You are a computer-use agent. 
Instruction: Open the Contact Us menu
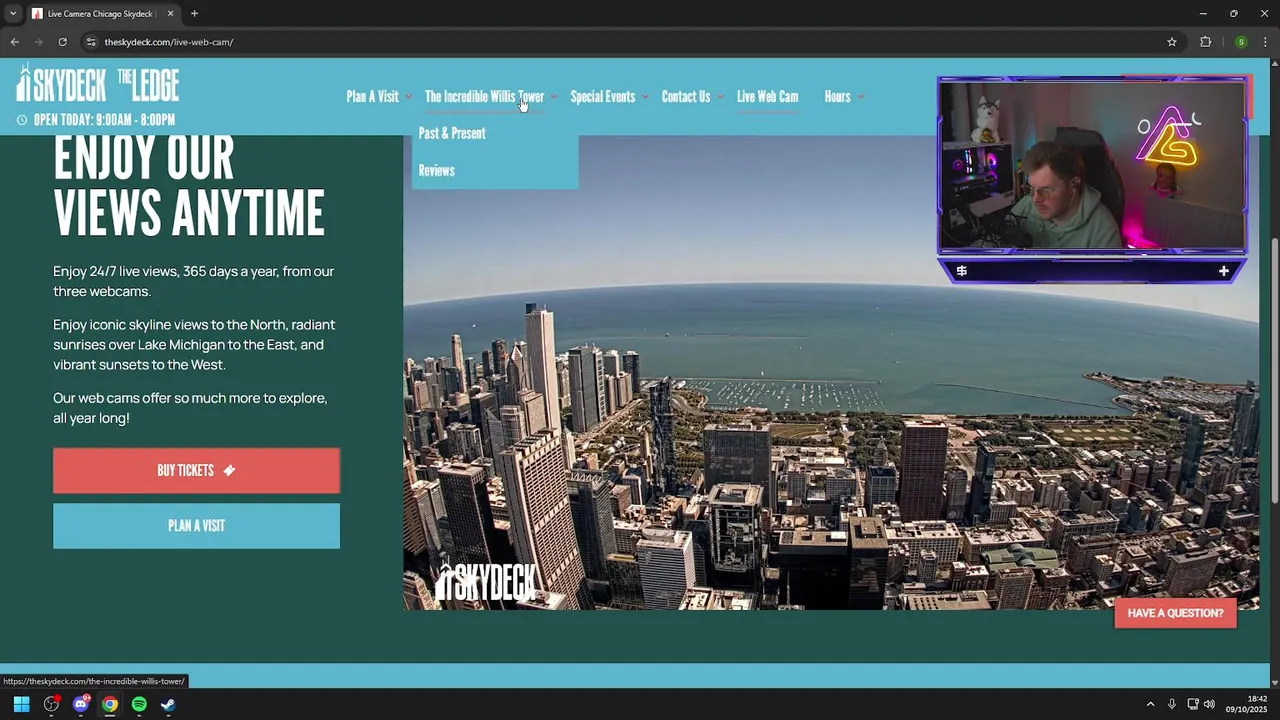(x=686, y=97)
